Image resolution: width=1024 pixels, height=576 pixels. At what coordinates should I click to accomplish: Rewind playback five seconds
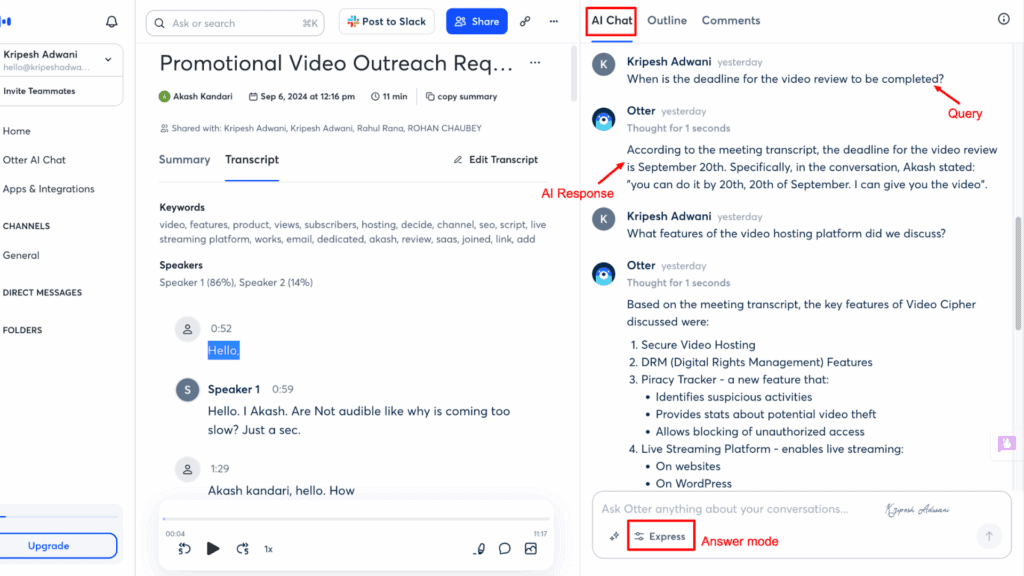click(x=184, y=549)
